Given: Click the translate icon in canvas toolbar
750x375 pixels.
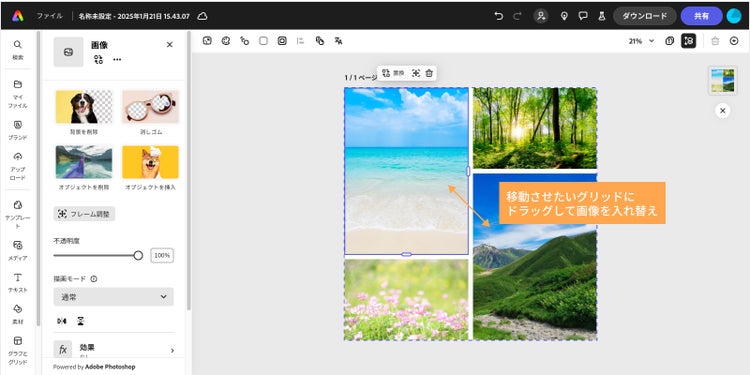Looking at the screenshot, I should [x=338, y=41].
